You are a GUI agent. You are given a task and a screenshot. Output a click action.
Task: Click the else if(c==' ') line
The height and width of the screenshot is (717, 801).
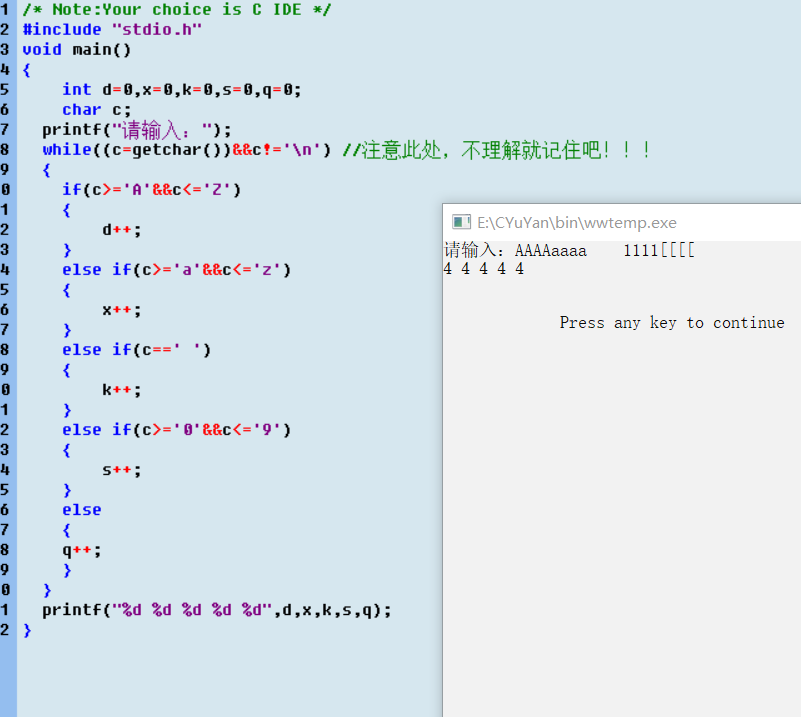point(136,350)
